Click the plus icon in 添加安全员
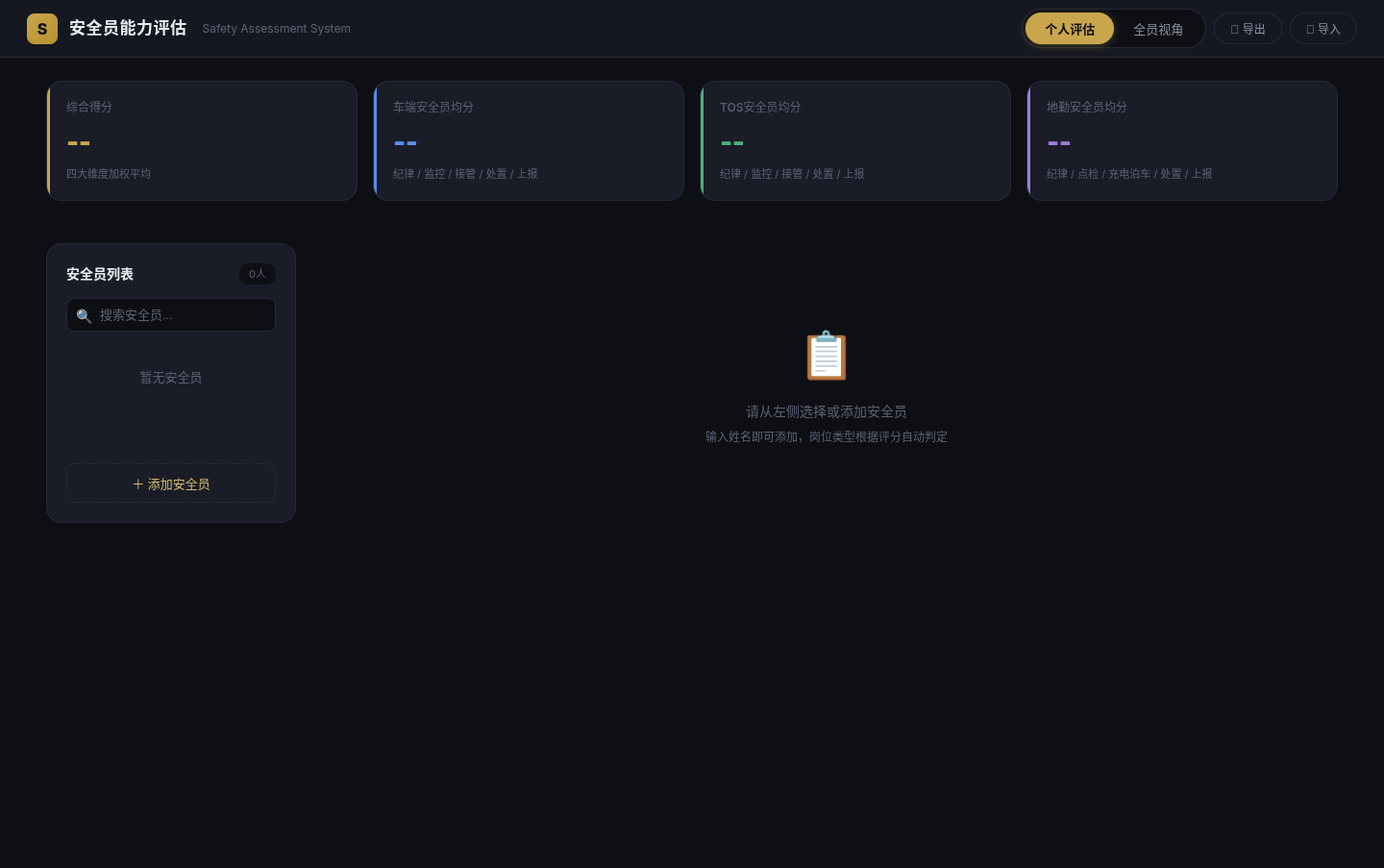Image resolution: width=1384 pixels, height=868 pixels. click(x=137, y=484)
